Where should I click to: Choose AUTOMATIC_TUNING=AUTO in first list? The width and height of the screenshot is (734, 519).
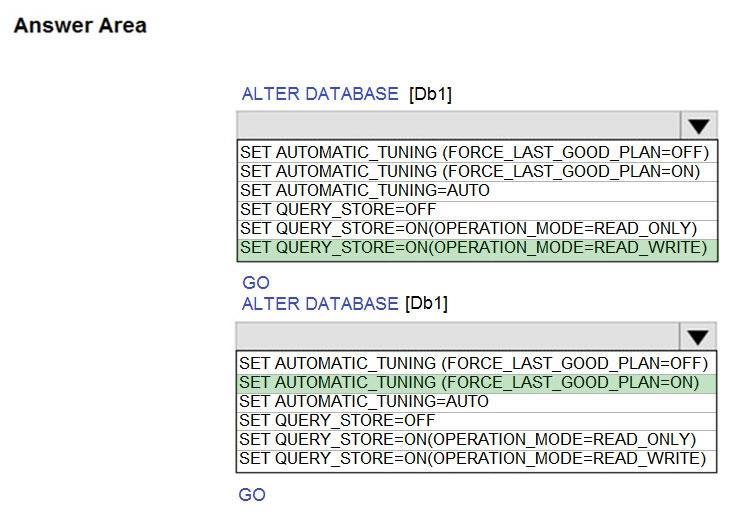(x=477, y=191)
